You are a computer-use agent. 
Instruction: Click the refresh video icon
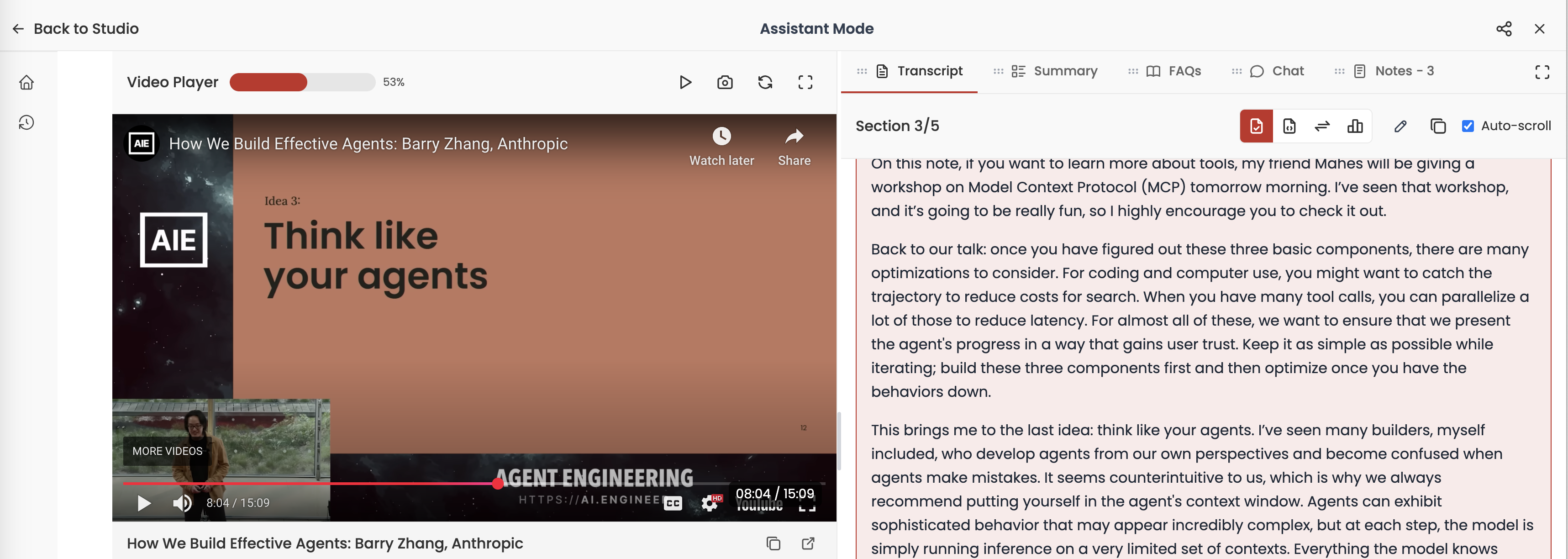(764, 82)
